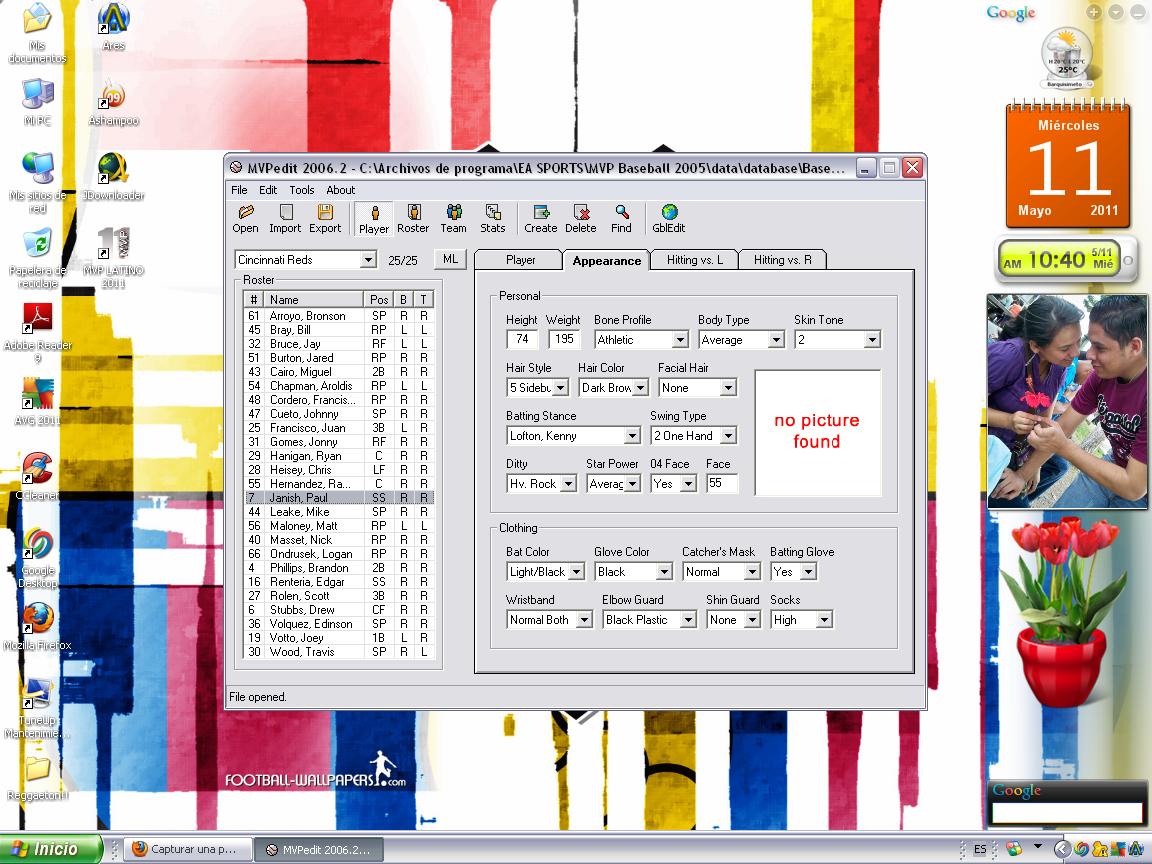Screen dimensions: 1152x864
Task: Select Arroyo, Bronson in roster
Action: coord(339,316)
